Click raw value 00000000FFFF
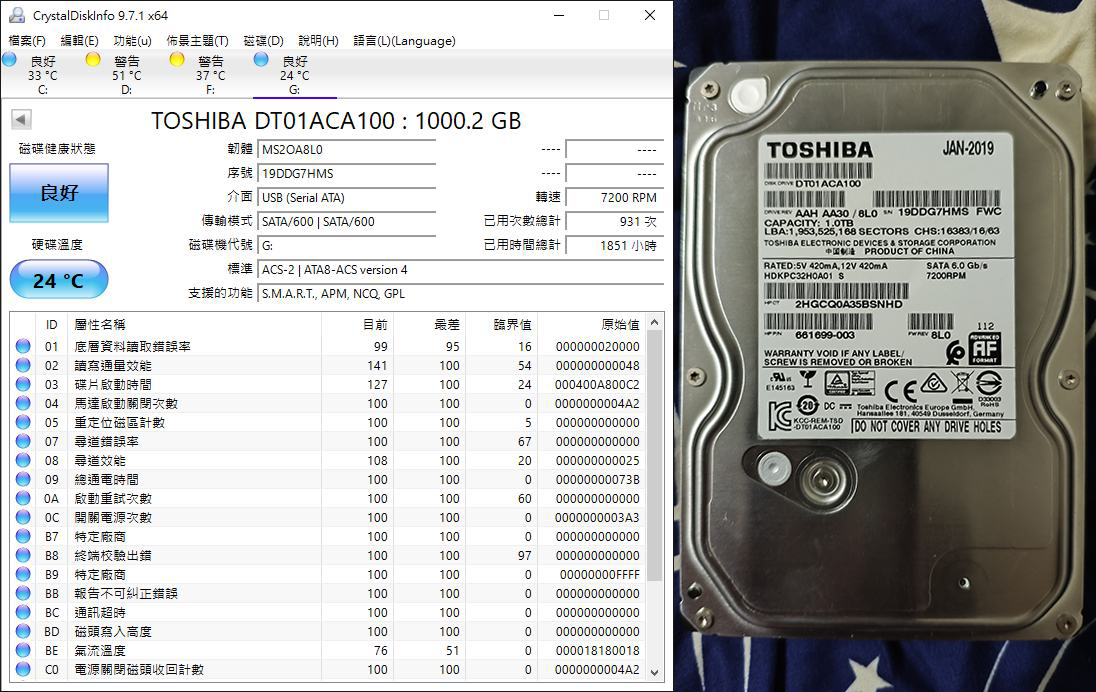Image resolution: width=1096 pixels, height=692 pixels. tap(600, 575)
